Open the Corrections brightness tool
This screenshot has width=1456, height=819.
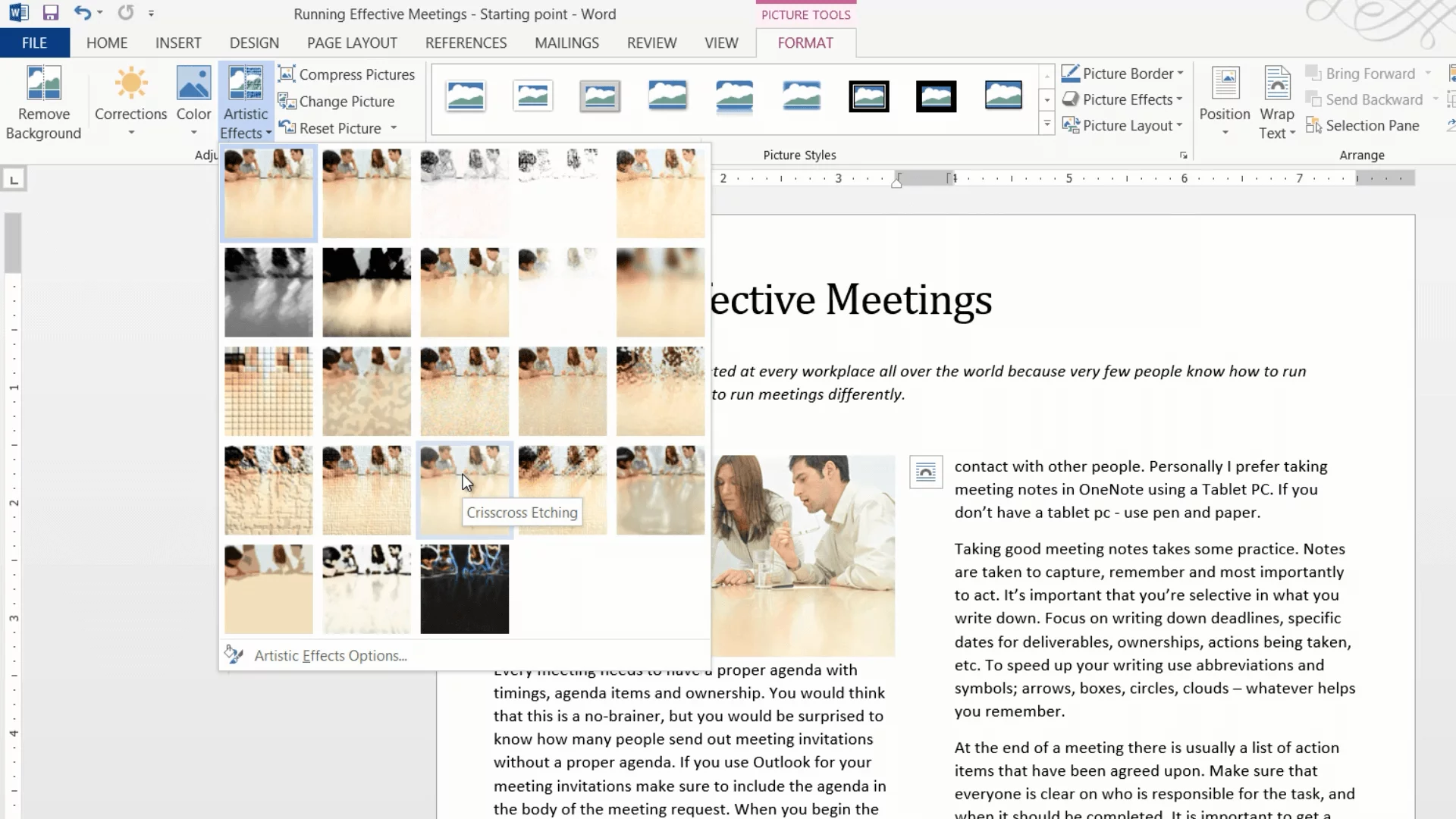click(x=130, y=85)
